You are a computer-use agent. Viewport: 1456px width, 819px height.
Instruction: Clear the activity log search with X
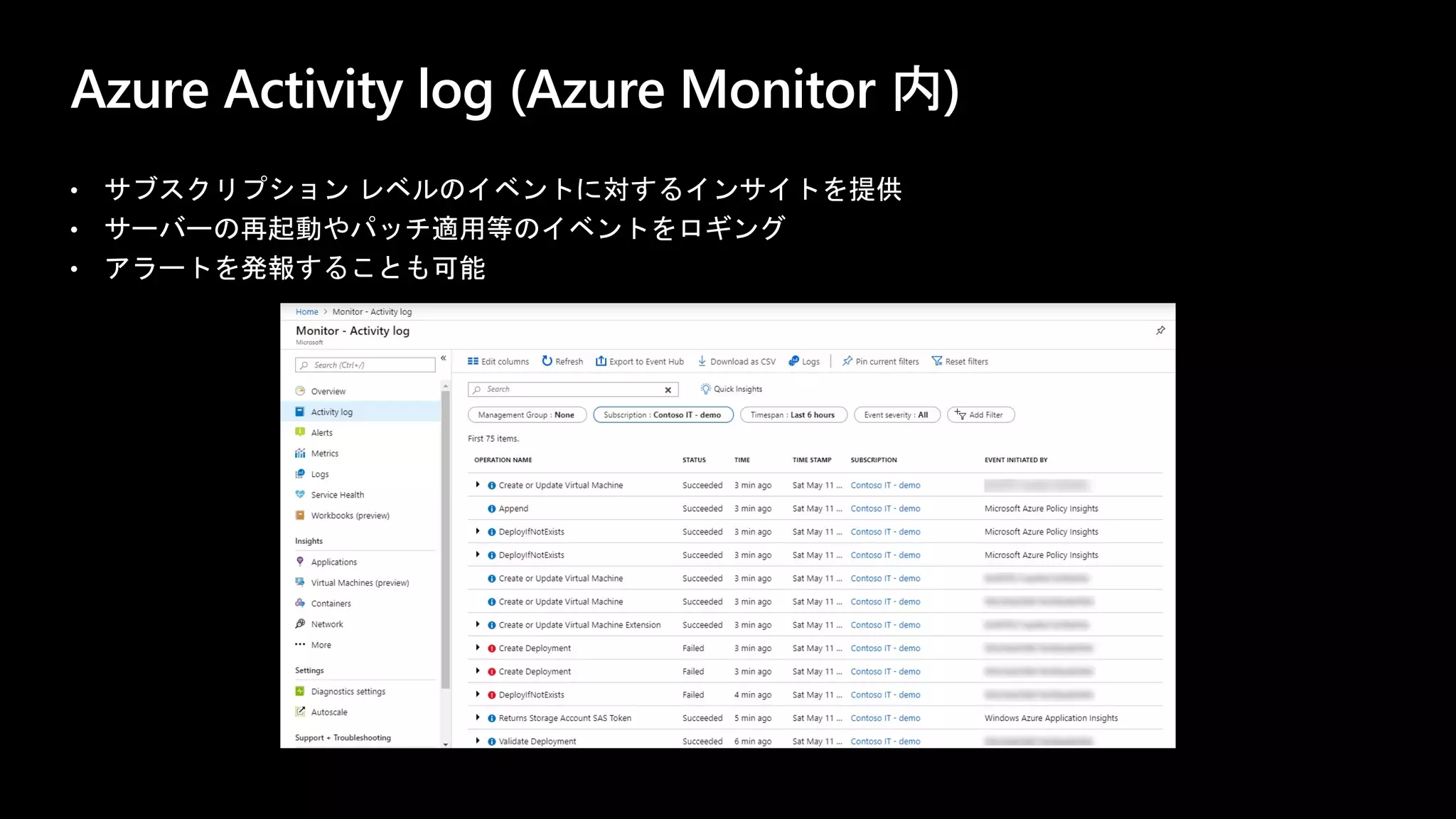tap(668, 390)
